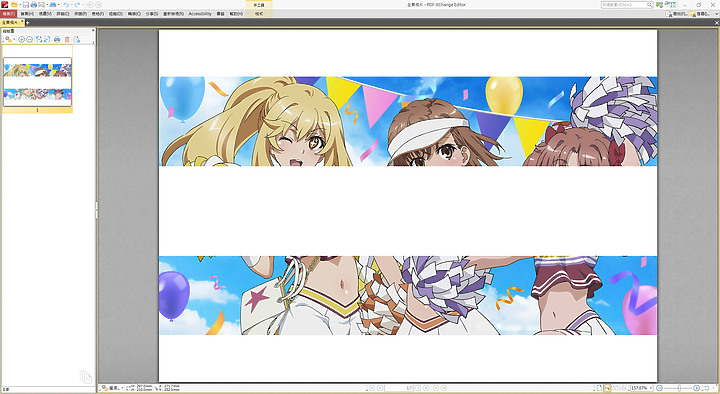Delete page with red trash icon
Viewport: 720px width, 394px height.
click(x=67, y=39)
